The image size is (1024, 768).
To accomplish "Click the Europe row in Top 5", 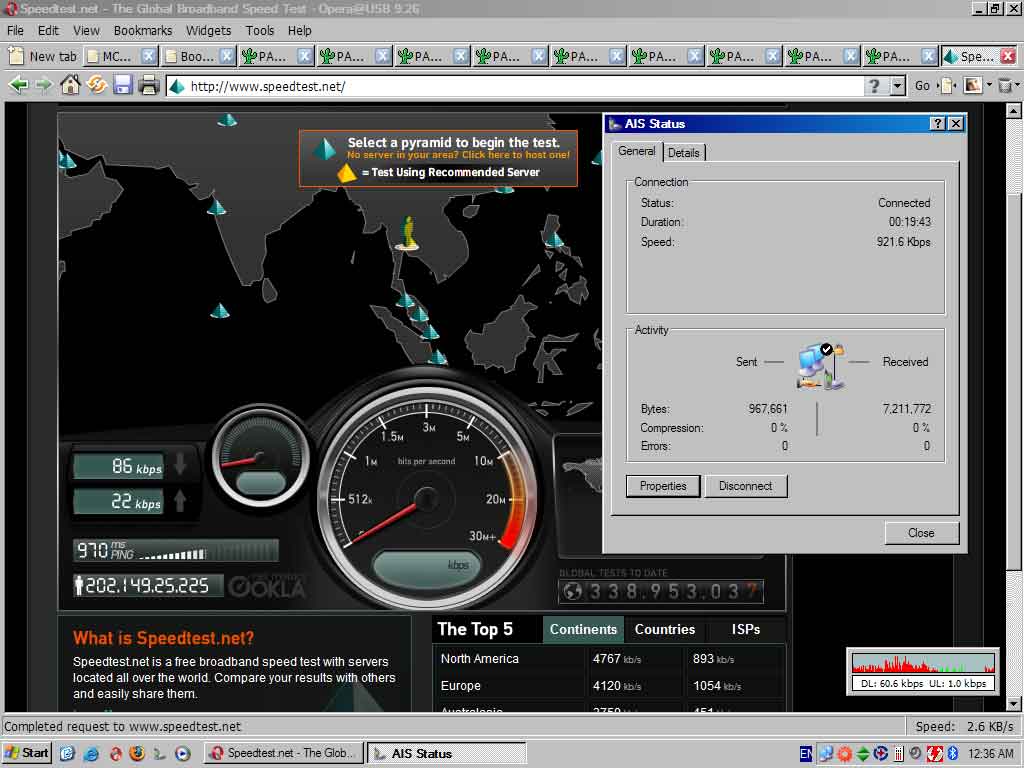I will [609, 686].
